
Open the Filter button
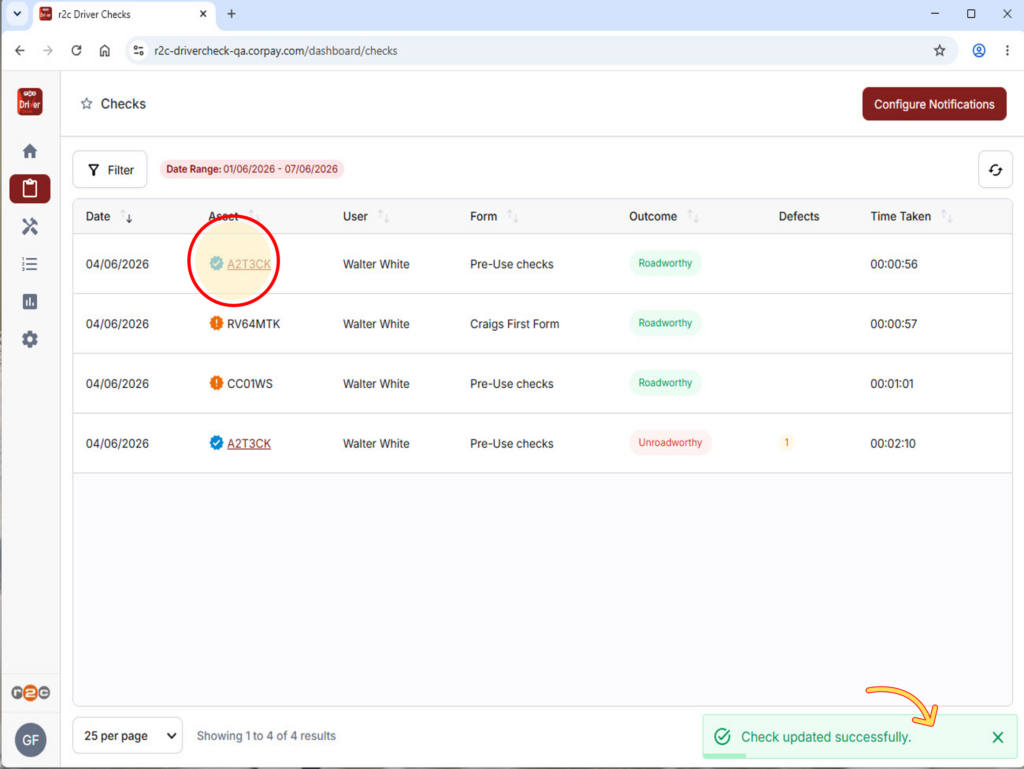point(110,170)
